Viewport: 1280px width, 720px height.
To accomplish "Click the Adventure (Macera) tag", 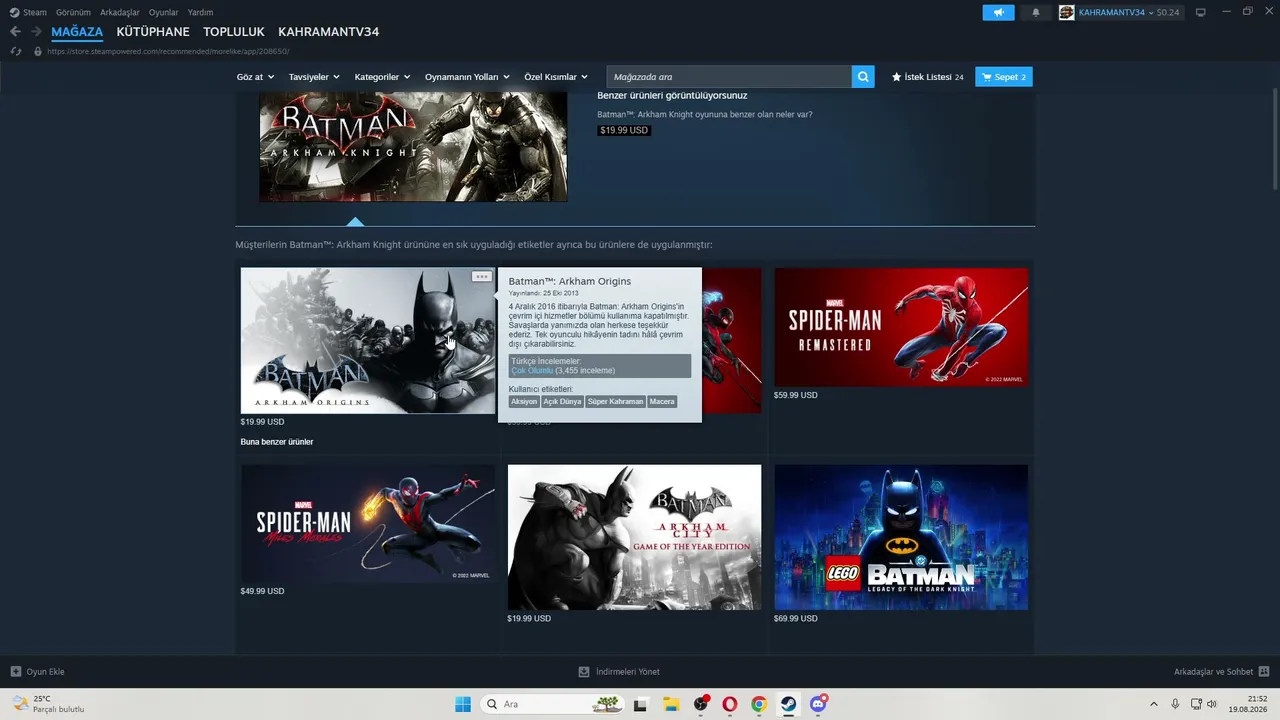I will [662, 401].
